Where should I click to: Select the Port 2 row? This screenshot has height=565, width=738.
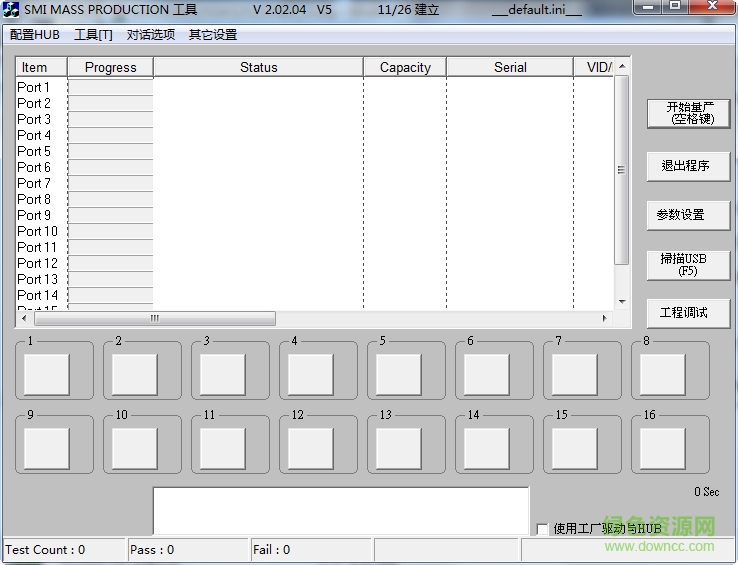click(315, 104)
